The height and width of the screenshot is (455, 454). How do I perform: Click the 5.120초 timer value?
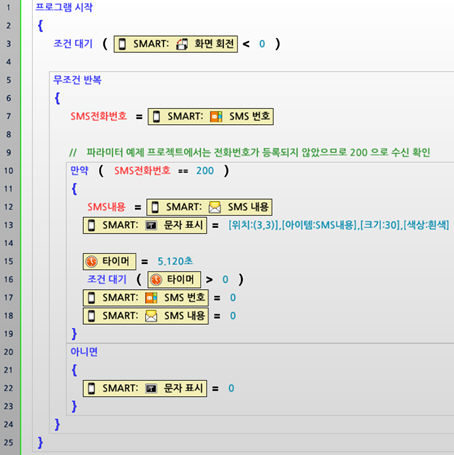pos(175,261)
